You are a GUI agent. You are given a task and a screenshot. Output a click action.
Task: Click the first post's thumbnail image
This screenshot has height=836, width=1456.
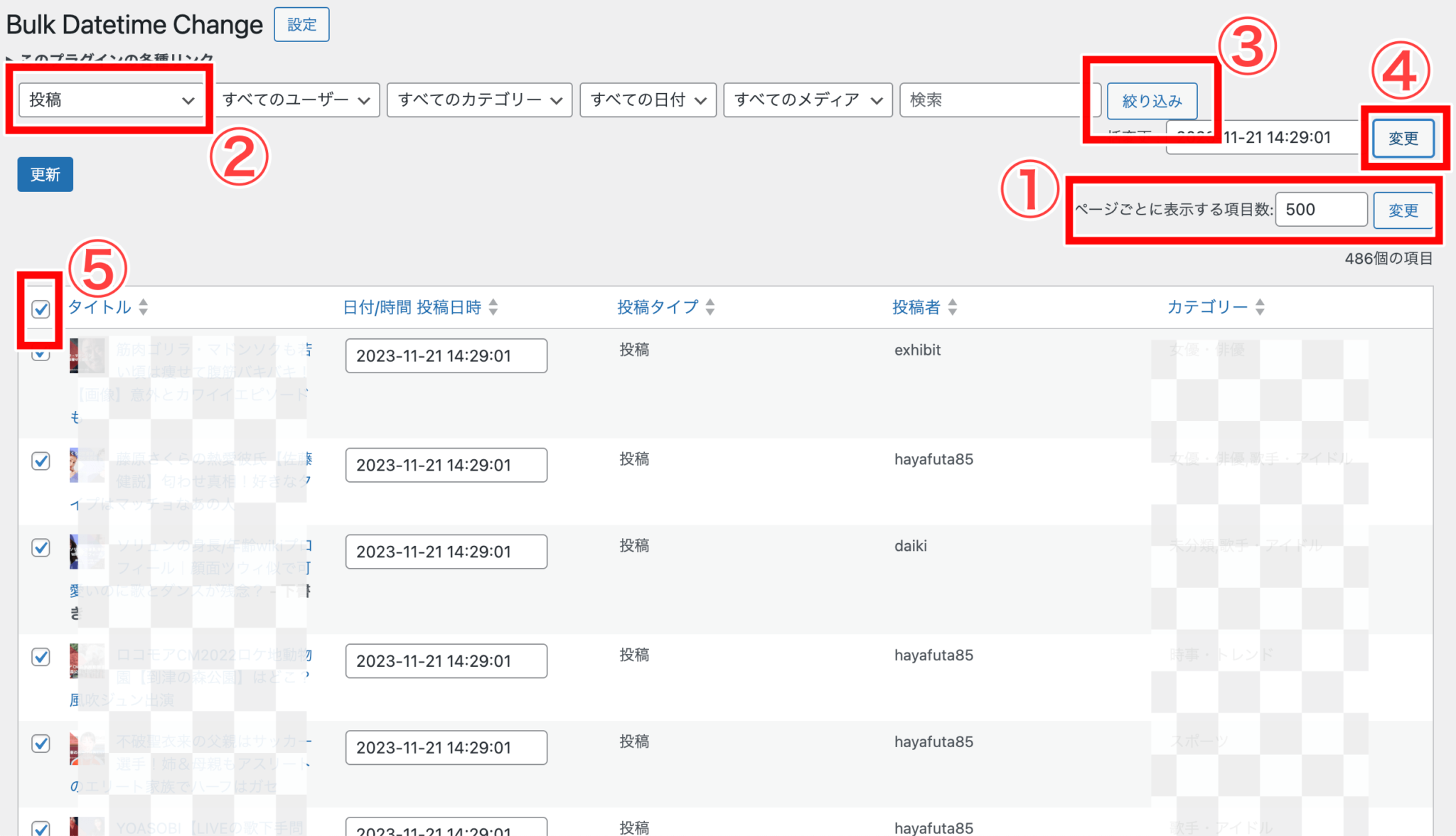click(87, 355)
